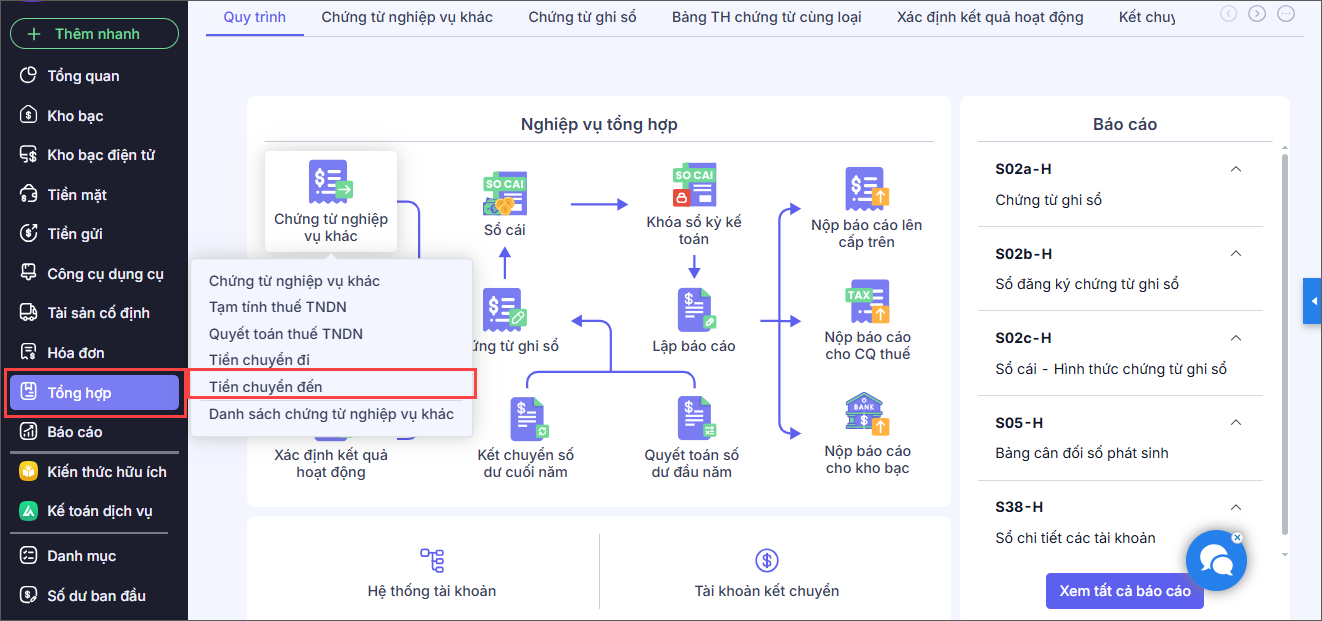
Task: Click the Hệ thống tài khoản icon
Action: [x=432, y=559]
